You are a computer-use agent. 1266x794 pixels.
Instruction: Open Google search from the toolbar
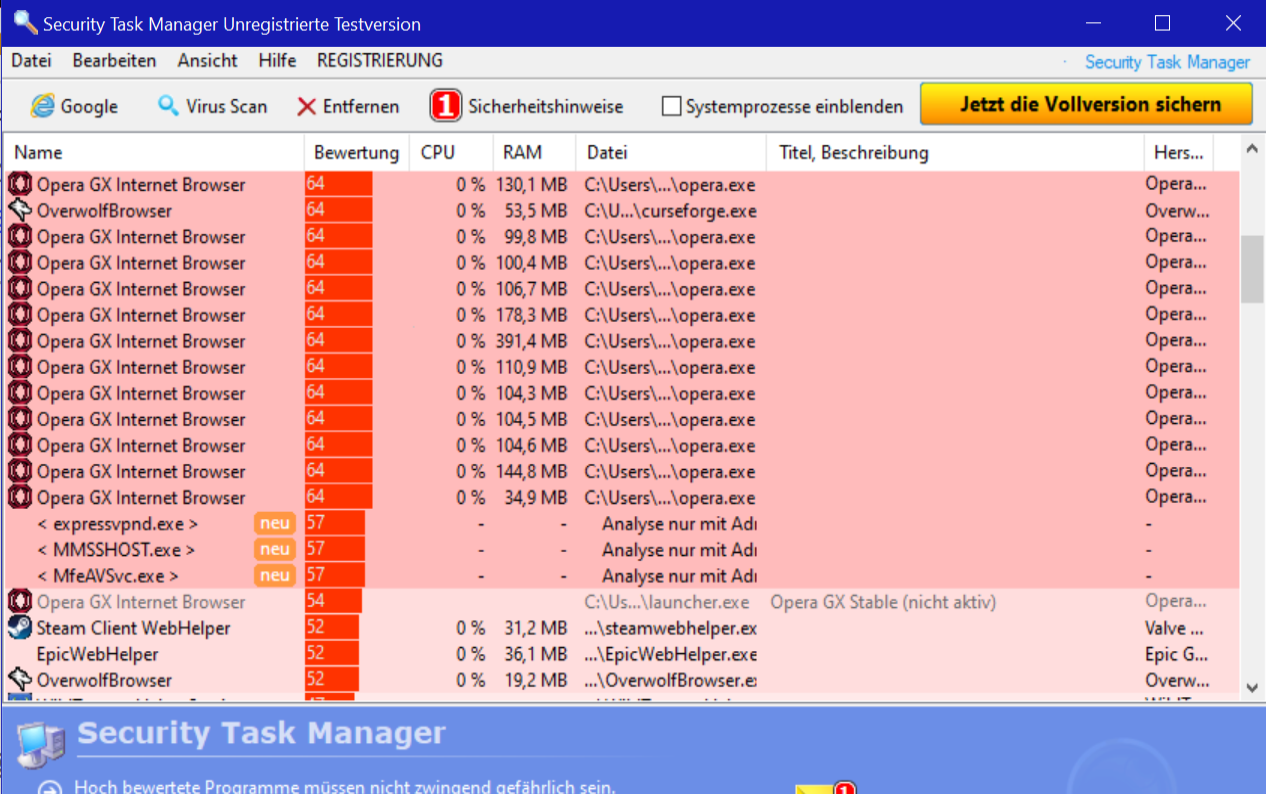(75, 105)
